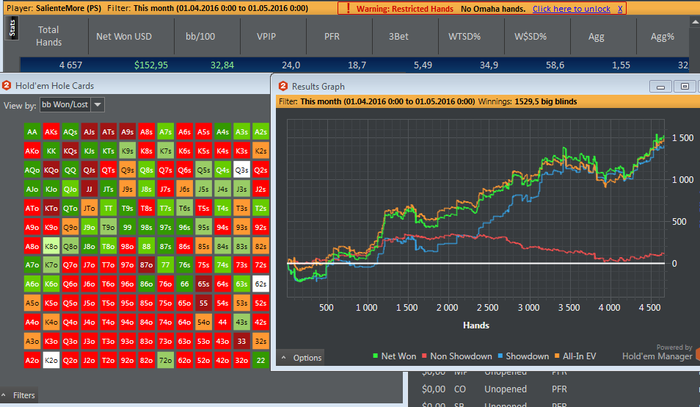The width and height of the screenshot is (700, 407).
Task: Click the 'Click here to unlock' link
Action: 571,8
